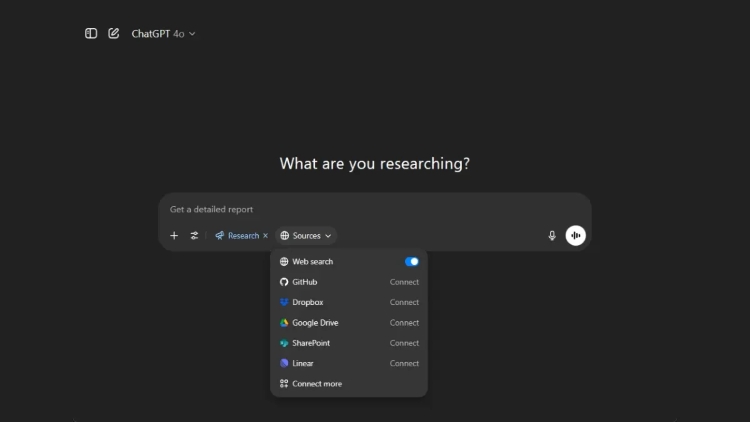Start a new chat with pencil icon
Screen dimensions: 750x422
click(x=113, y=33)
